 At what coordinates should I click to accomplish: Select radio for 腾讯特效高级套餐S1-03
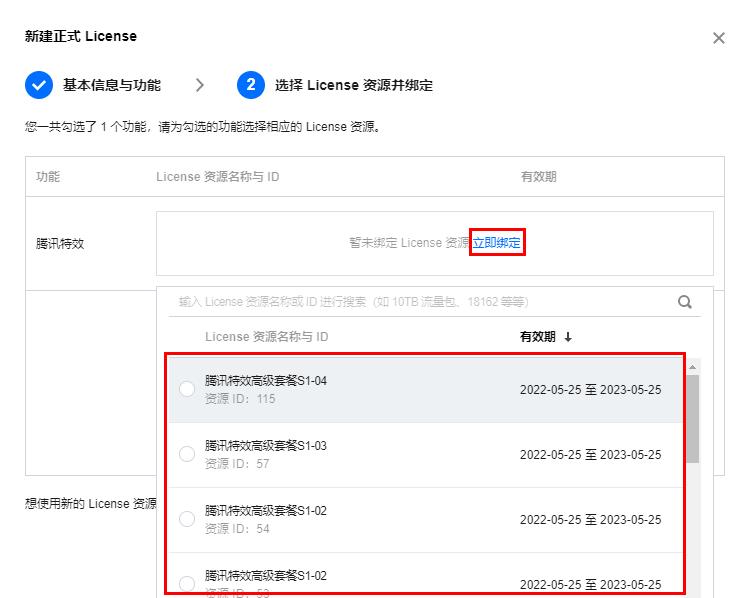point(187,454)
